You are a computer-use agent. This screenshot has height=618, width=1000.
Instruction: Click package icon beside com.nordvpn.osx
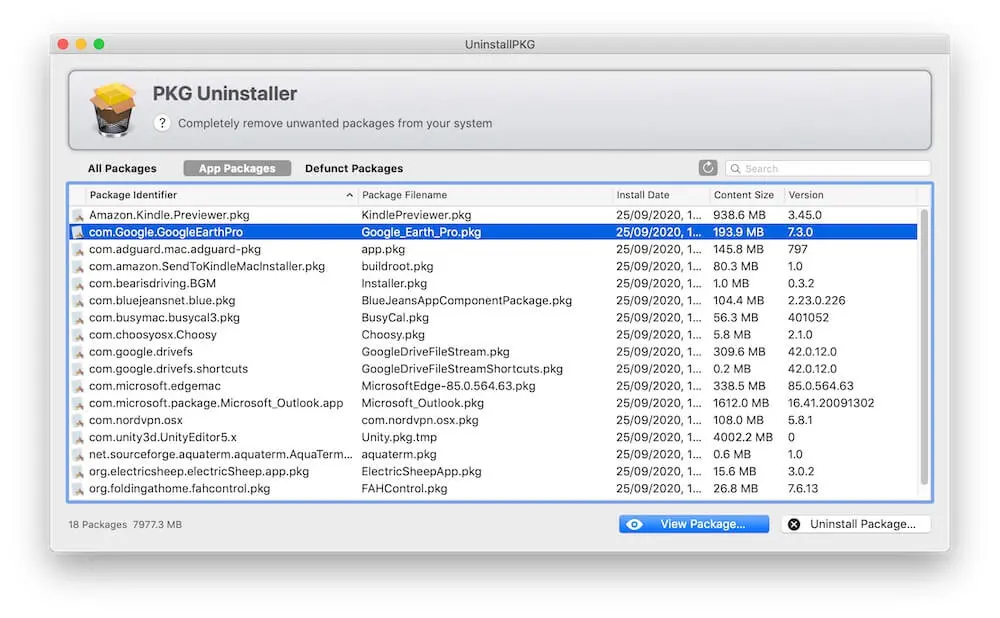pyautogui.click(x=78, y=420)
